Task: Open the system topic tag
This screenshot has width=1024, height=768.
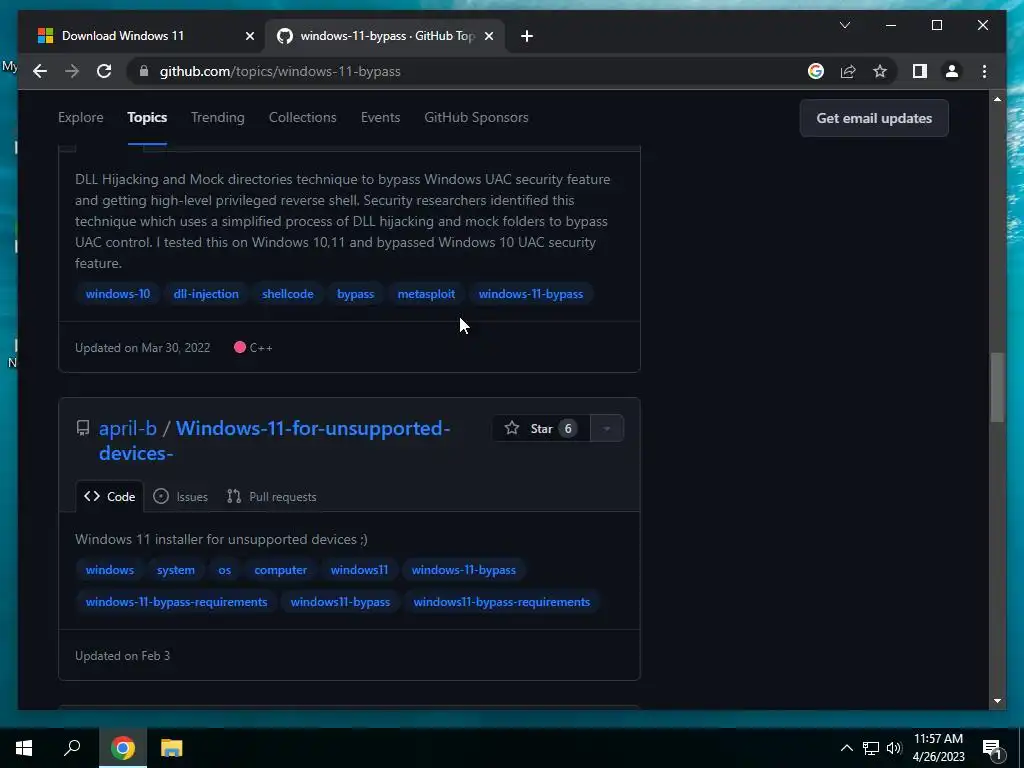Action: click(176, 569)
